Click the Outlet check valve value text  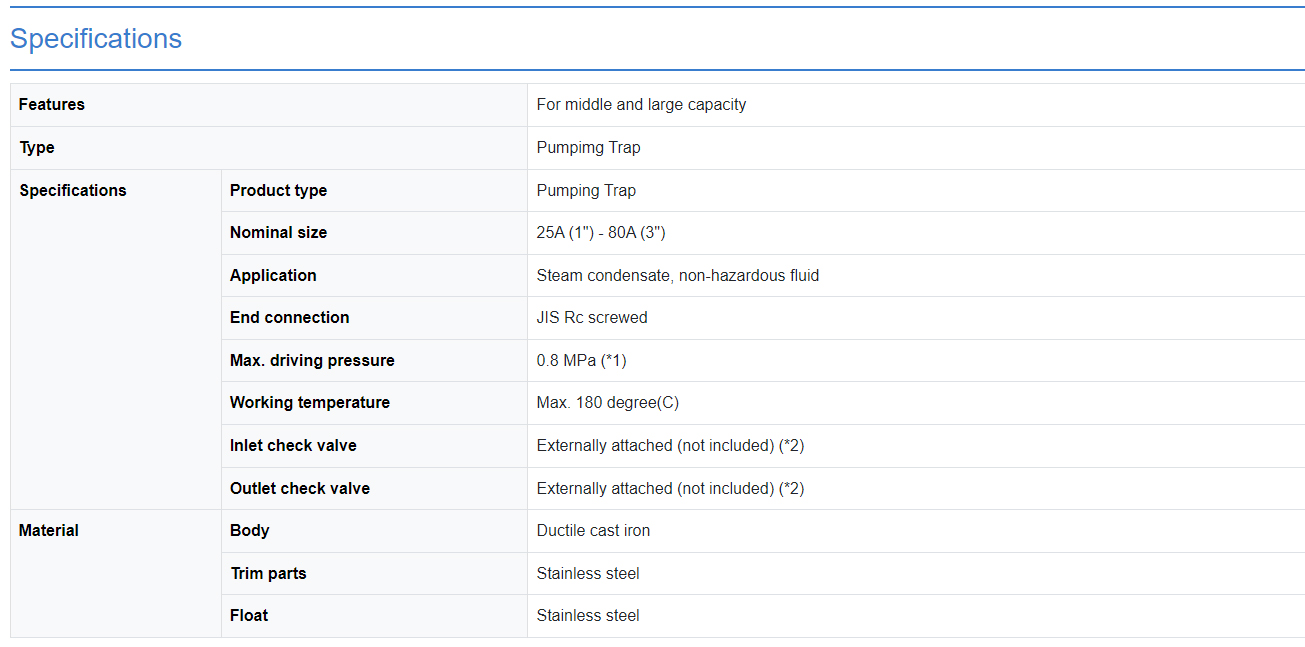670,489
